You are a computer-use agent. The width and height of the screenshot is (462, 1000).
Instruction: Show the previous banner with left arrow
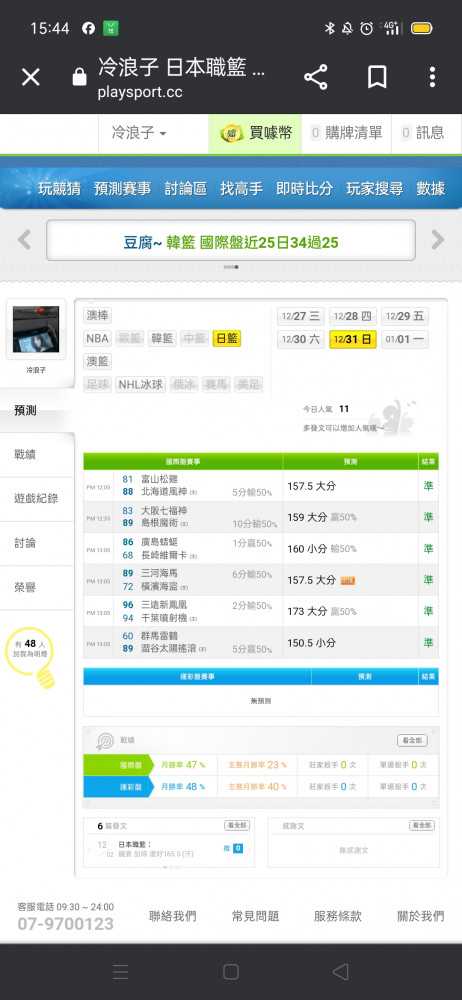pyautogui.click(x=24, y=240)
